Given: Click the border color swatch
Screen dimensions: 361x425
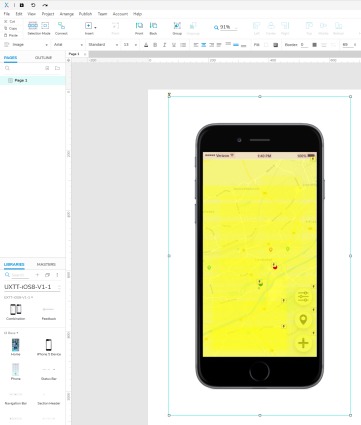Looking at the screenshot, I should coord(314,45).
